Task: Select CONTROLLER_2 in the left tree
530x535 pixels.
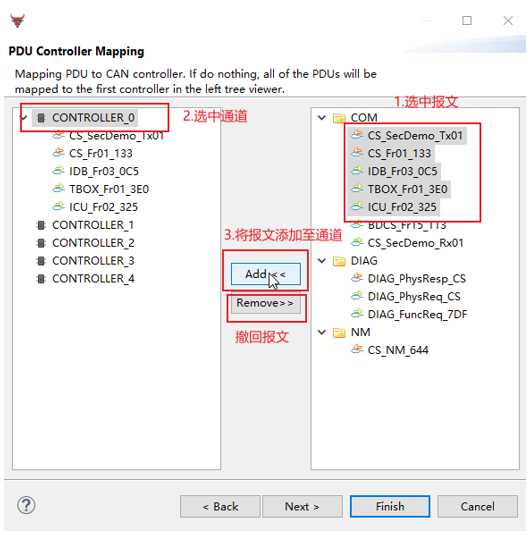Action: click(x=93, y=243)
